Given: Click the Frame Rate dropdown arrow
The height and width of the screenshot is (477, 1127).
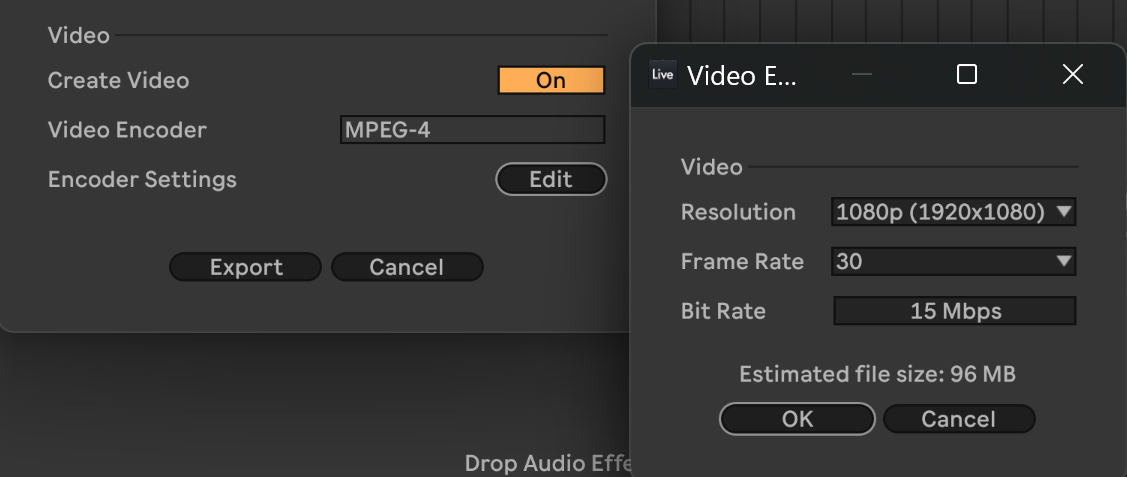Looking at the screenshot, I should tap(1064, 261).
